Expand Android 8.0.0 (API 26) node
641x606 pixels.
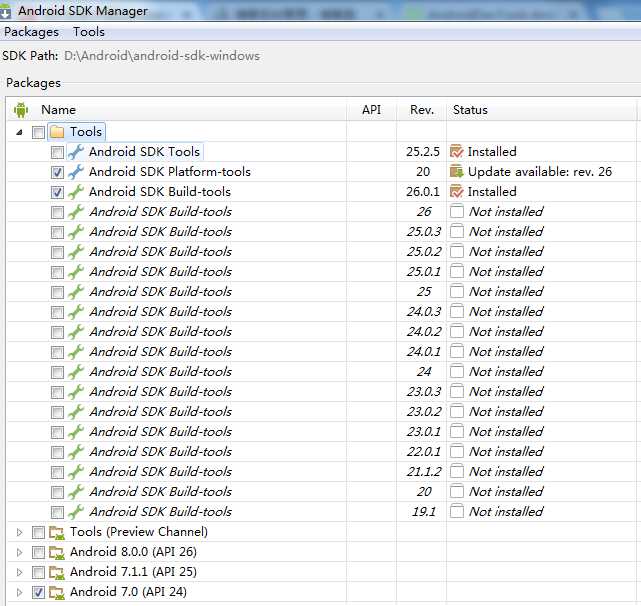19,552
